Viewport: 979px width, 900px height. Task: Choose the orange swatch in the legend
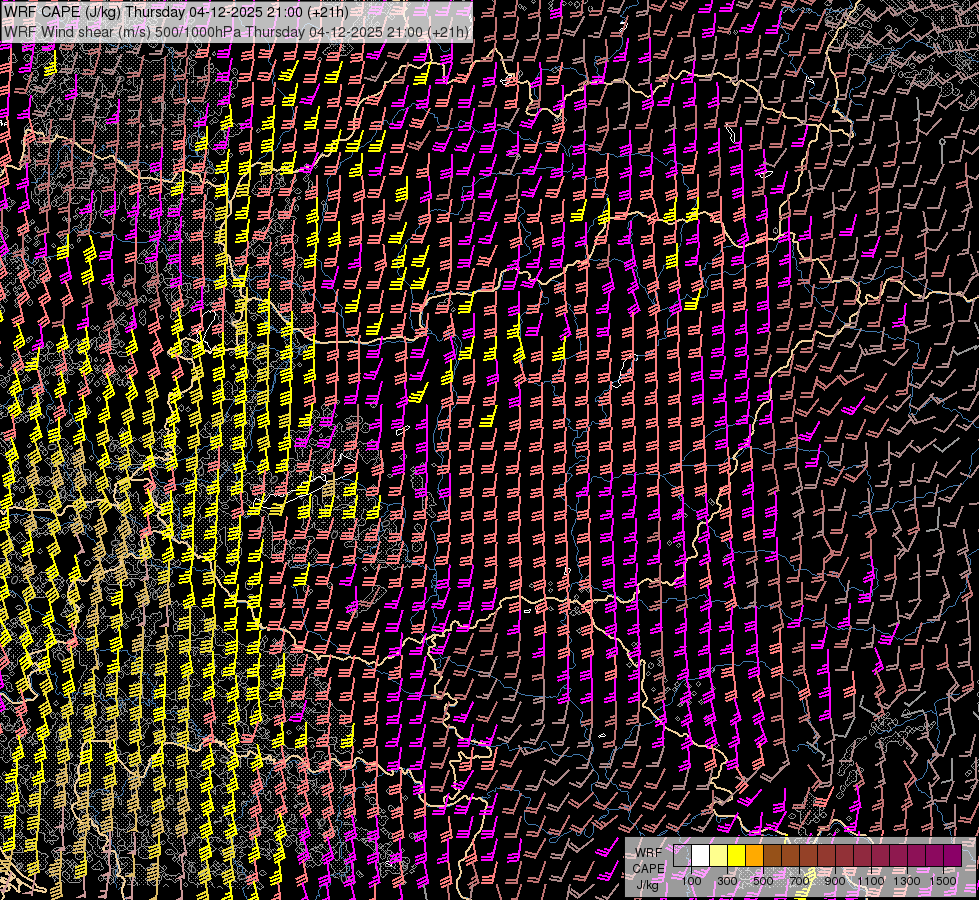(x=754, y=856)
